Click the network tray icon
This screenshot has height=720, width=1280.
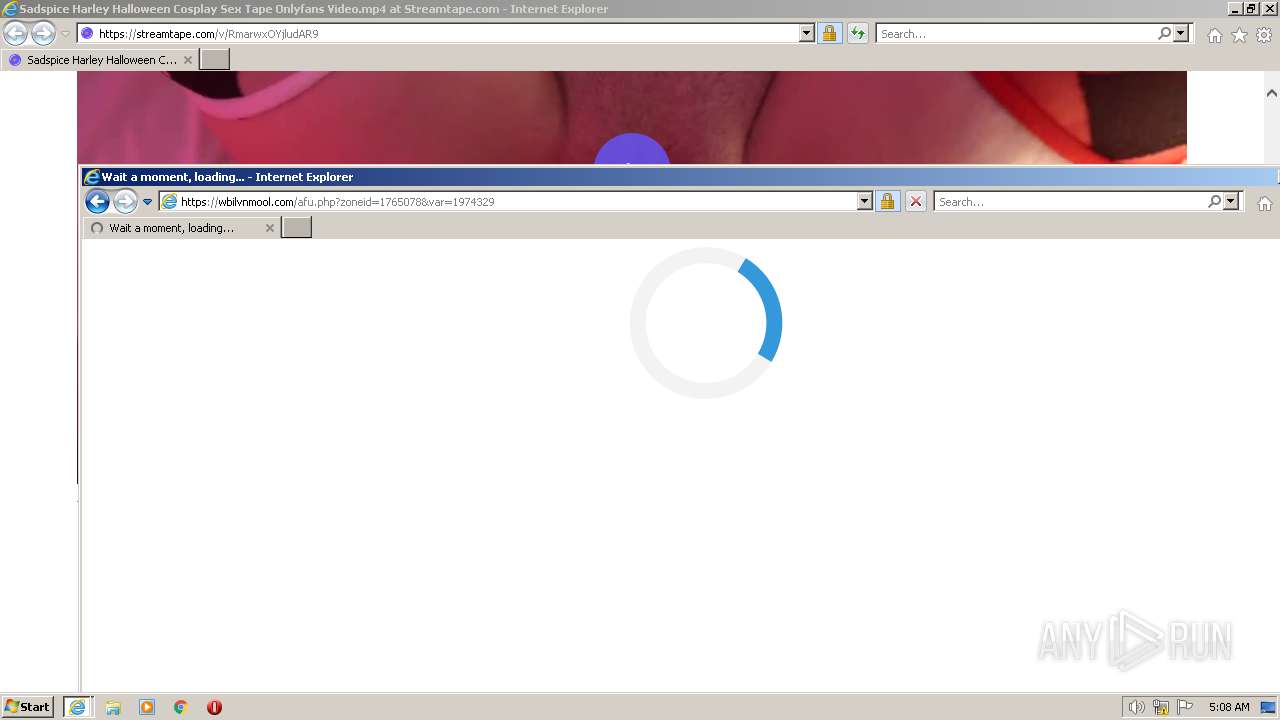coord(1161,707)
